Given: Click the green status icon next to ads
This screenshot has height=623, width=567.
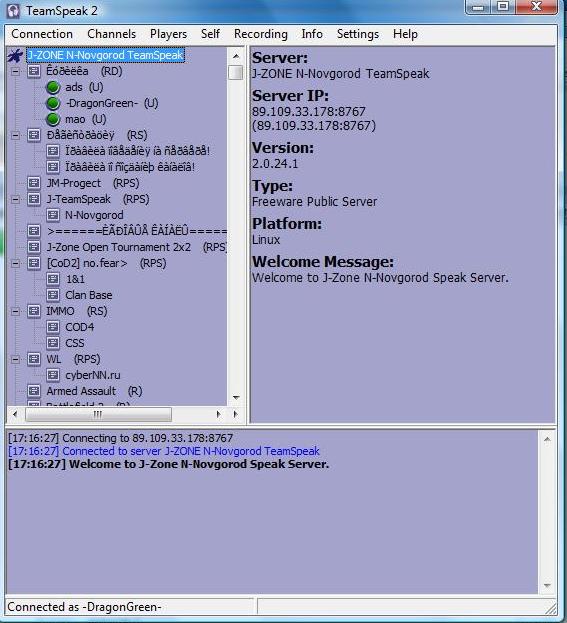Looking at the screenshot, I should coord(53,87).
